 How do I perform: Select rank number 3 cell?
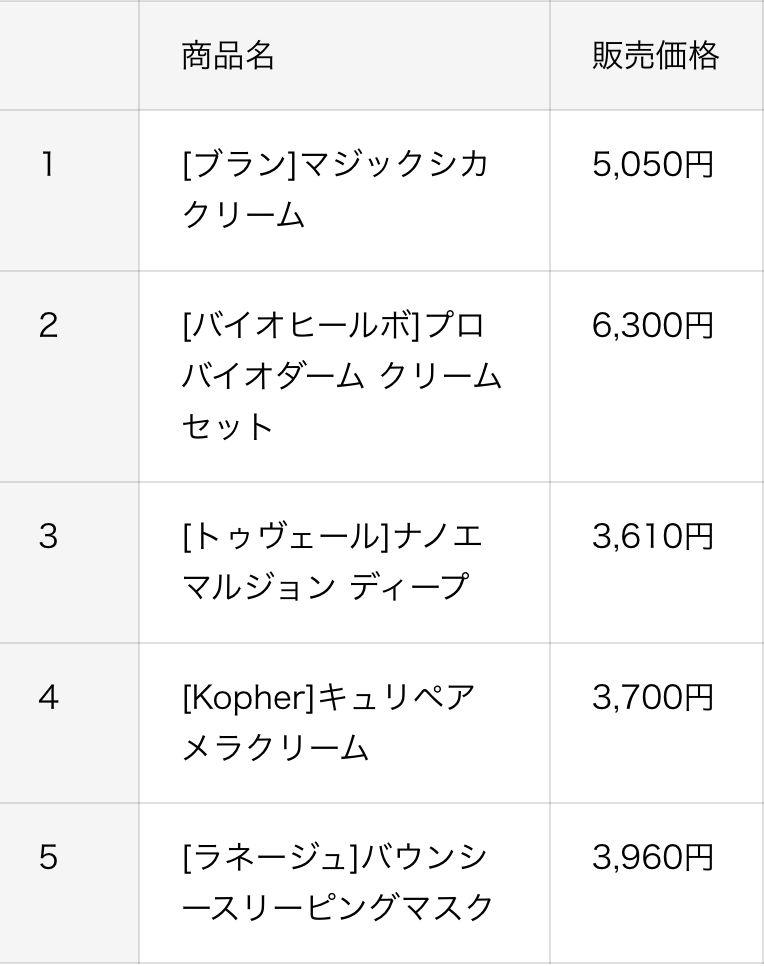tap(48, 536)
